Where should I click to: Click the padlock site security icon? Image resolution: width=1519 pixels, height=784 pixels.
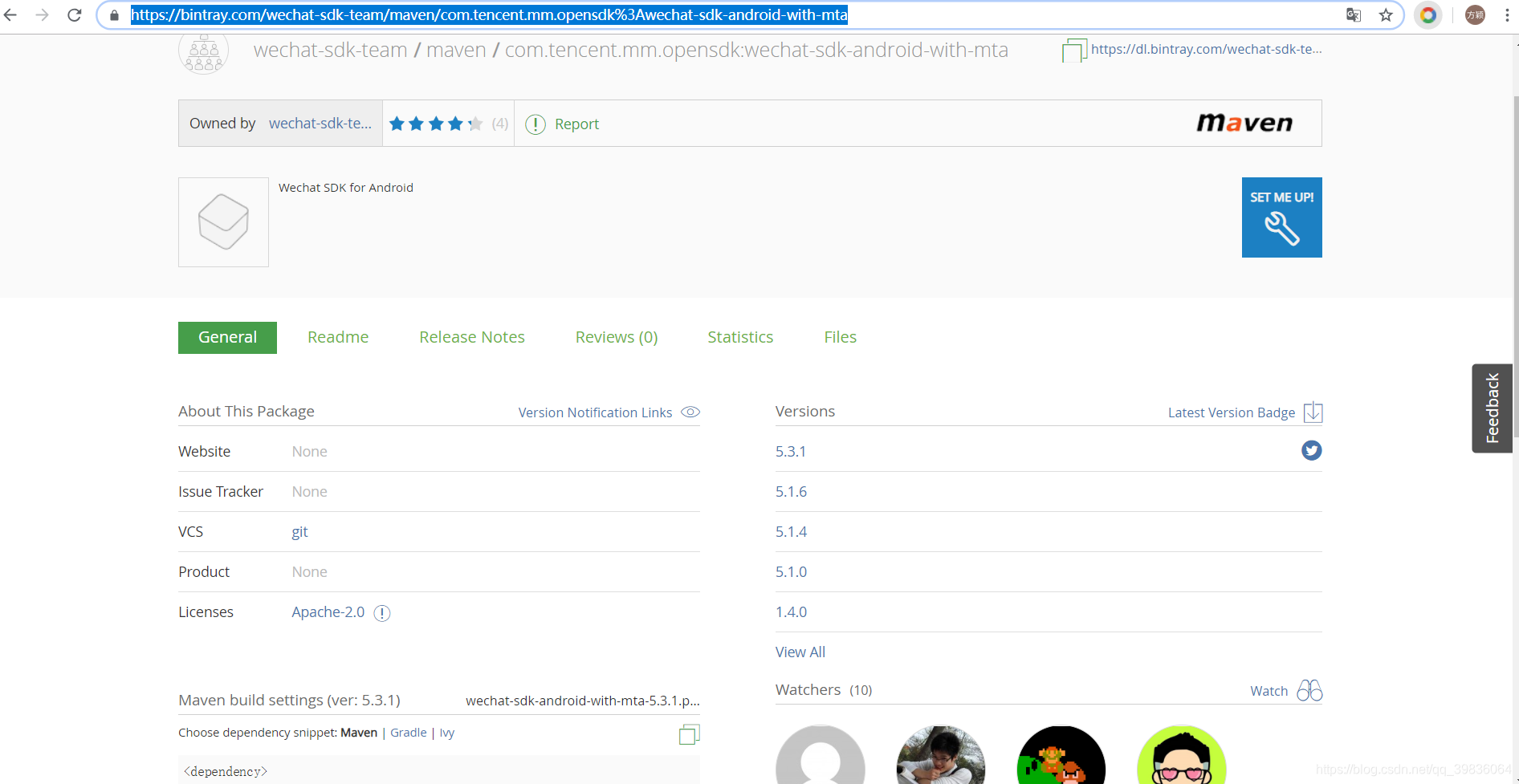tap(114, 15)
